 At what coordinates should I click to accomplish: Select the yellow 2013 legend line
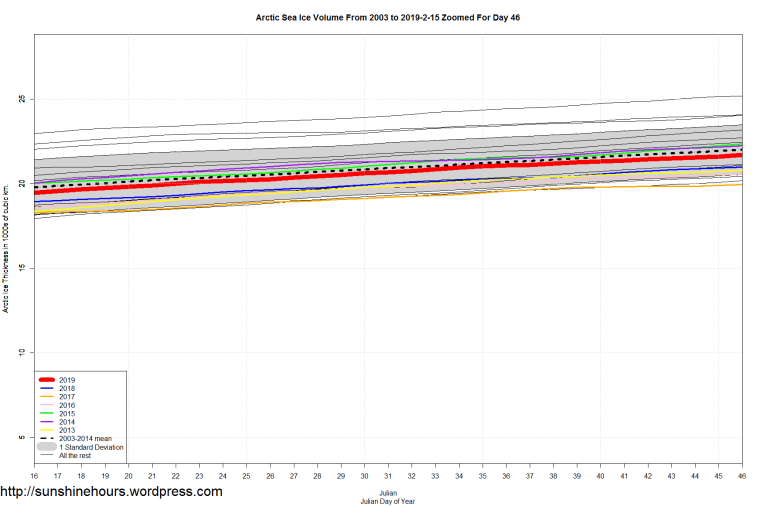(x=46, y=430)
